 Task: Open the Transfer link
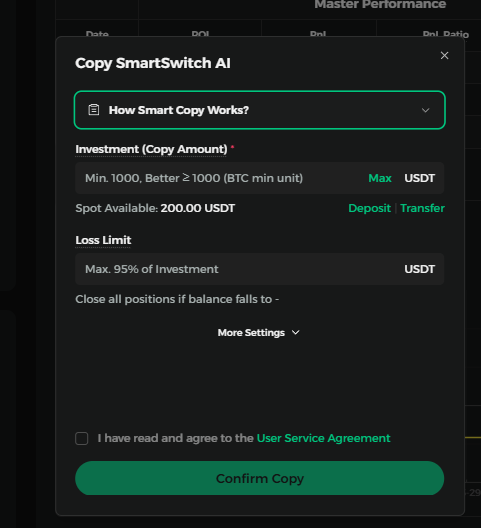point(422,208)
